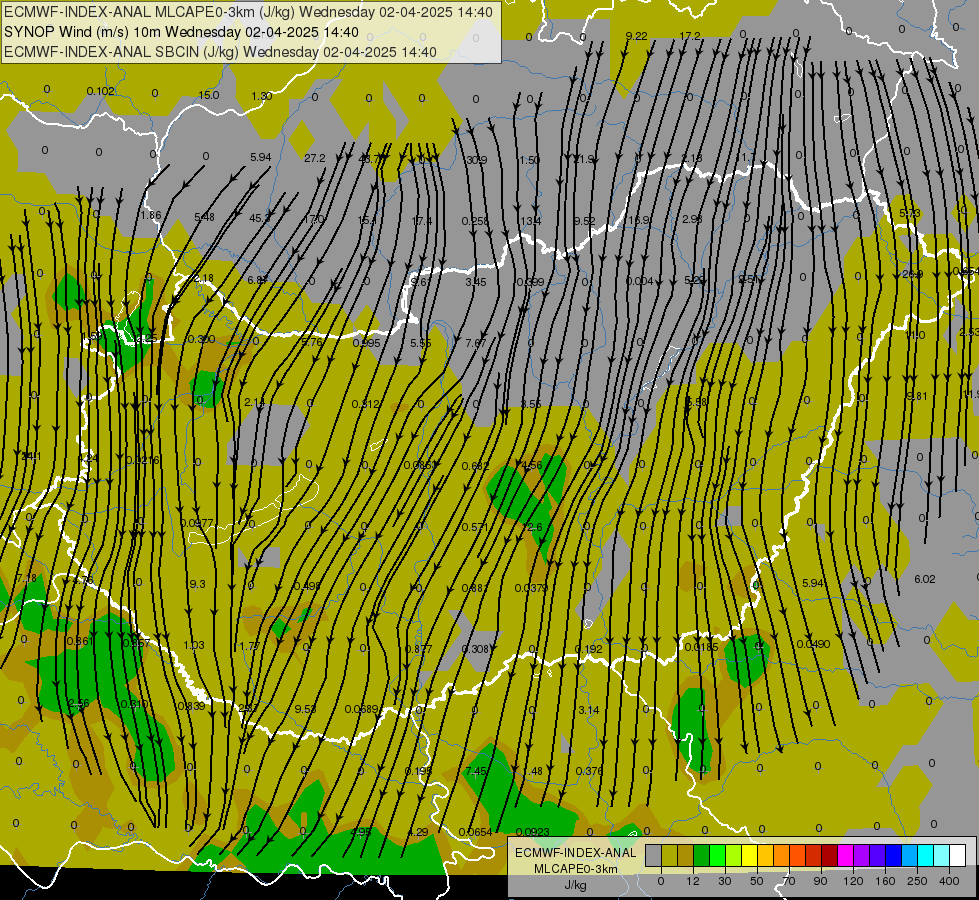Click the map value 5.48
The image size is (979, 900).
click(204, 217)
